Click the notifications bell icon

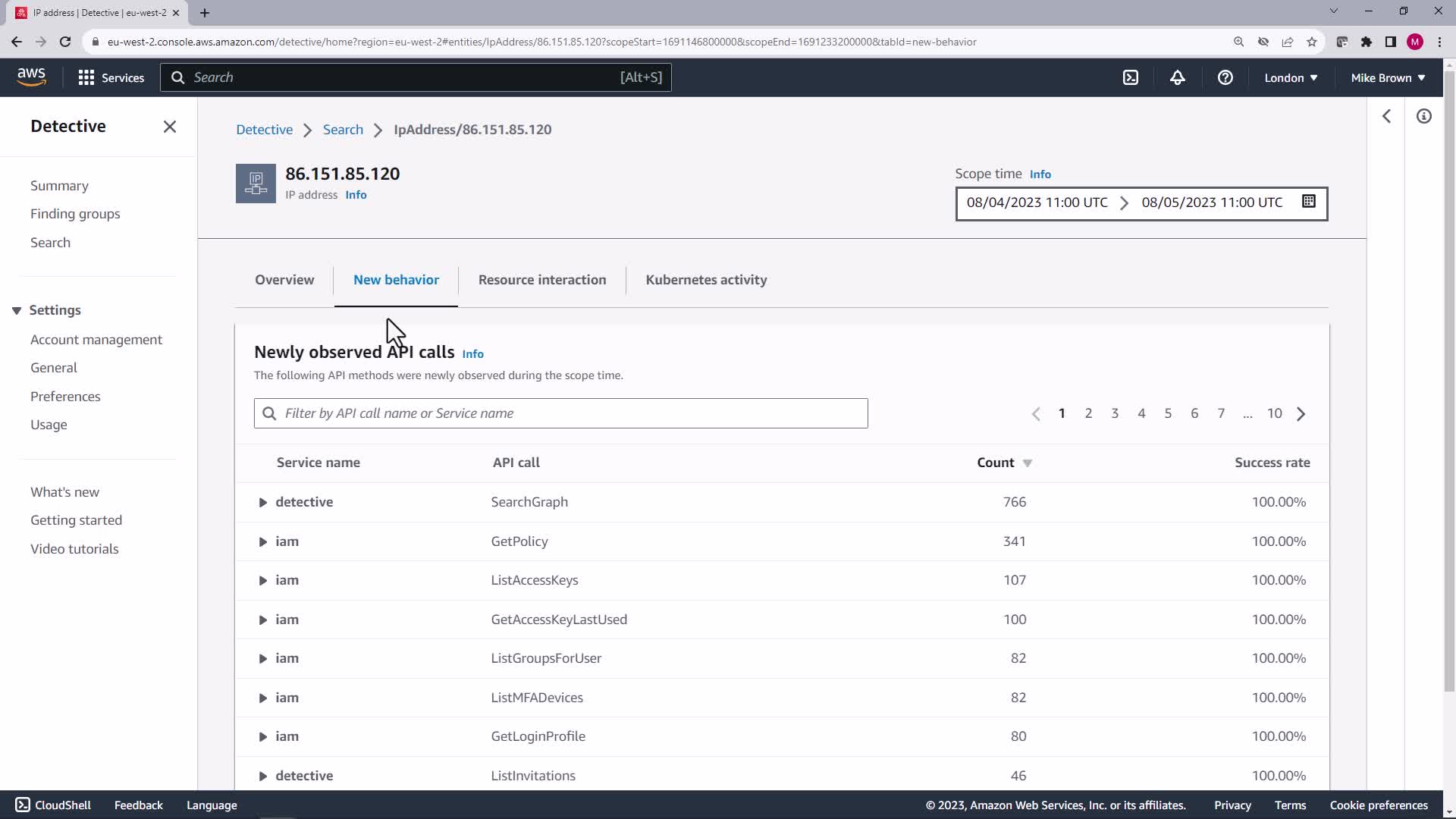pyautogui.click(x=1177, y=77)
